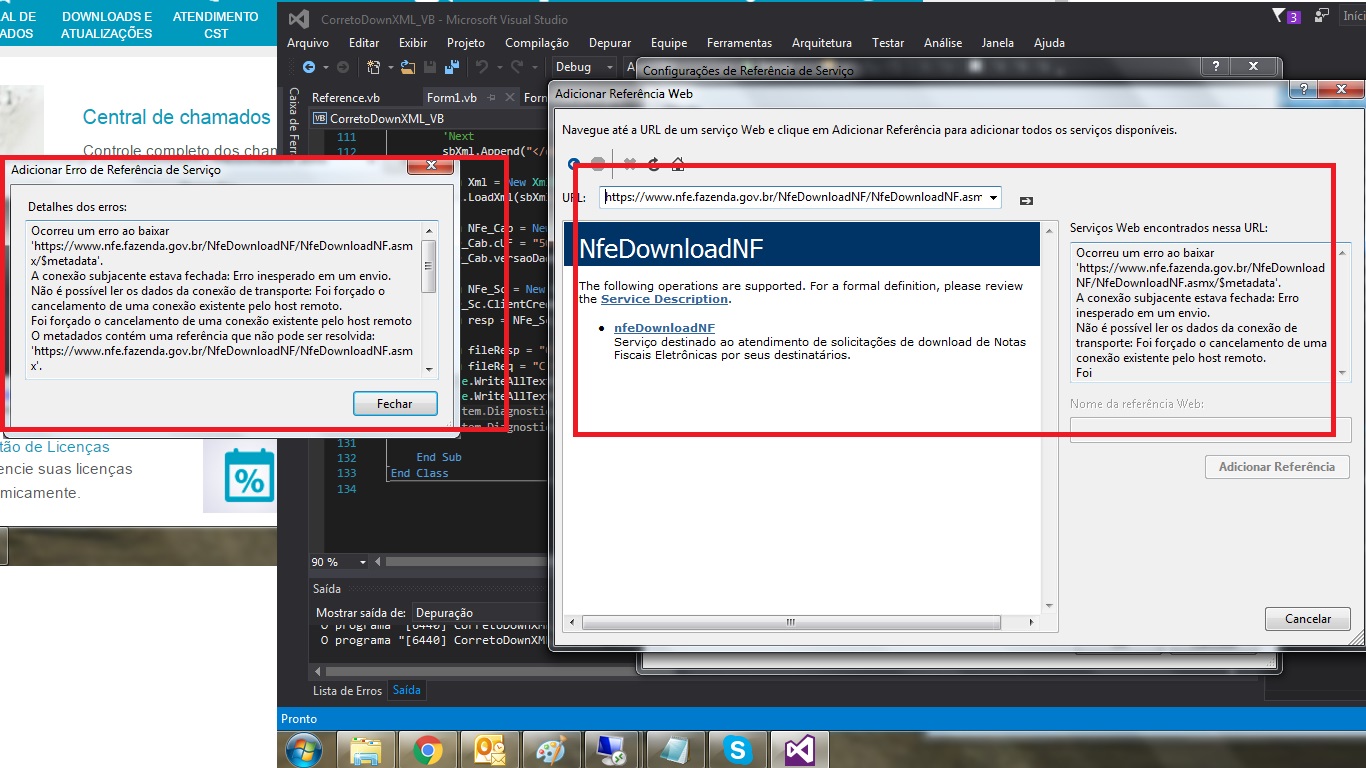The height and width of the screenshot is (768, 1366).
Task: Open Paint from taskbar
Action: (x=552, y=750)
